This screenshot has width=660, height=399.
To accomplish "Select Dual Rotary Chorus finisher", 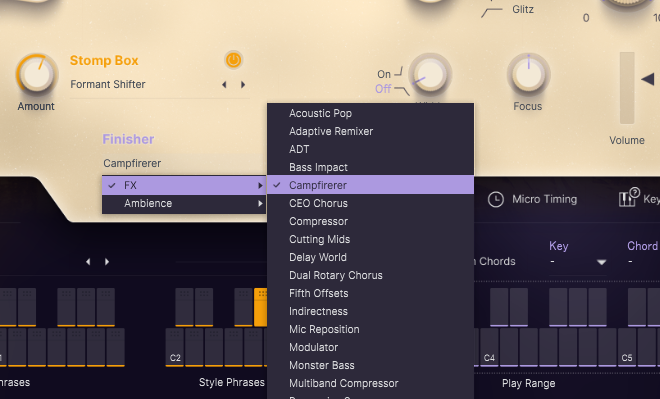I will click(x=370, y=275).
